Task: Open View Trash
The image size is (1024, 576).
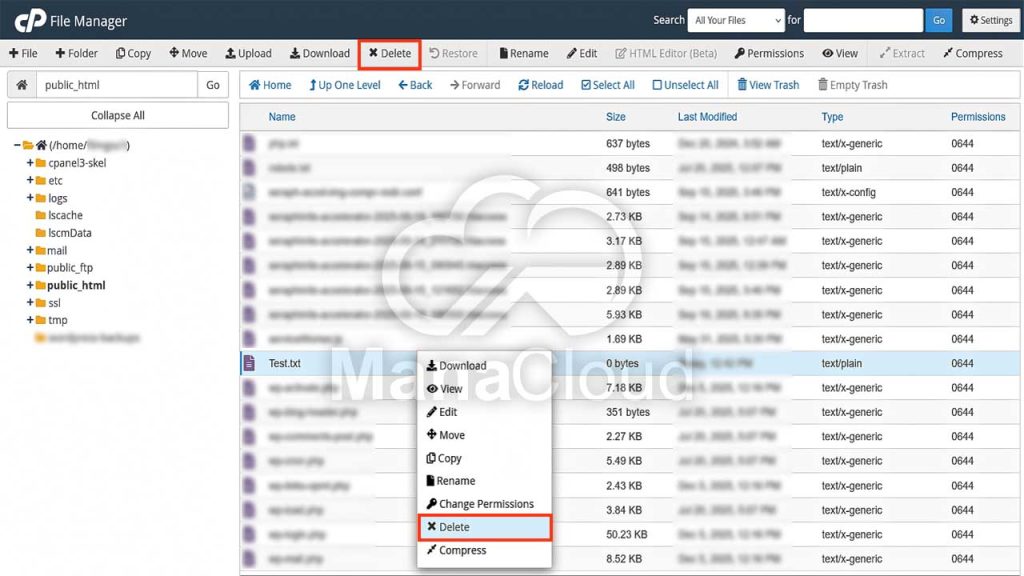Action: click(x=767, y=85)
